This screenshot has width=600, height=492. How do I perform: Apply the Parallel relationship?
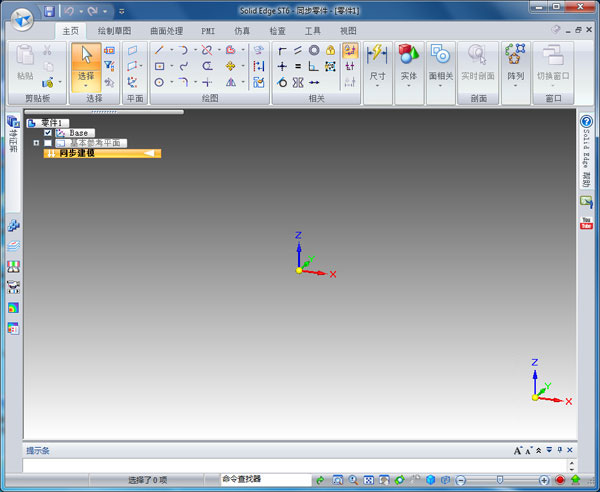tap(298, 50)
